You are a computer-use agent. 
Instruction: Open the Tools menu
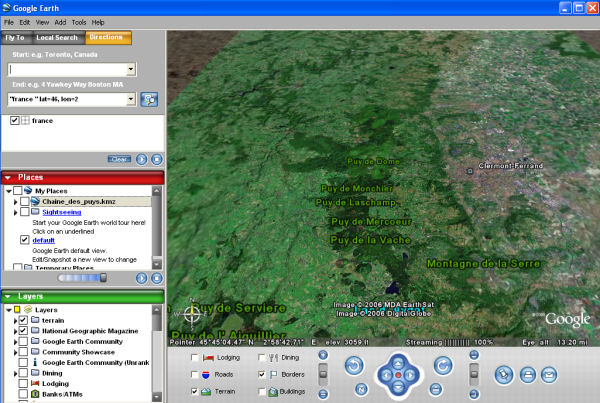click(79, 22)
